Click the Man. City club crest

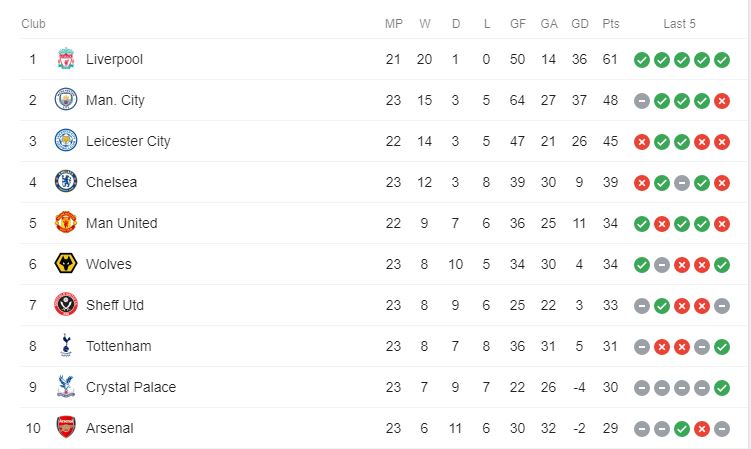66,100
